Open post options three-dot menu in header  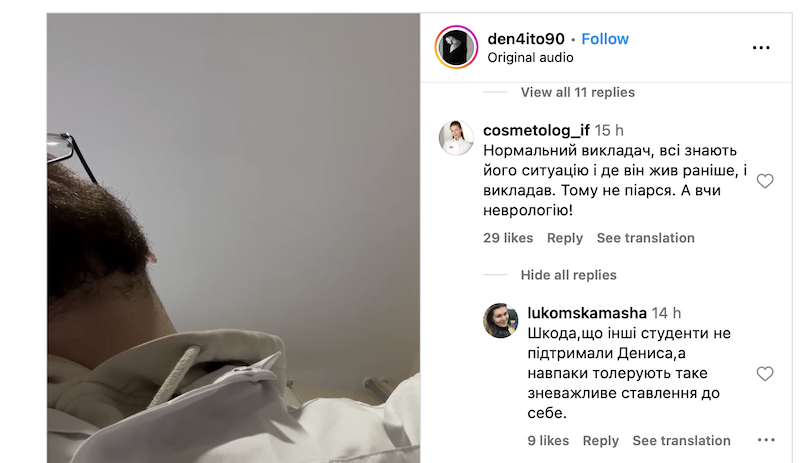(x=761, y=47)
